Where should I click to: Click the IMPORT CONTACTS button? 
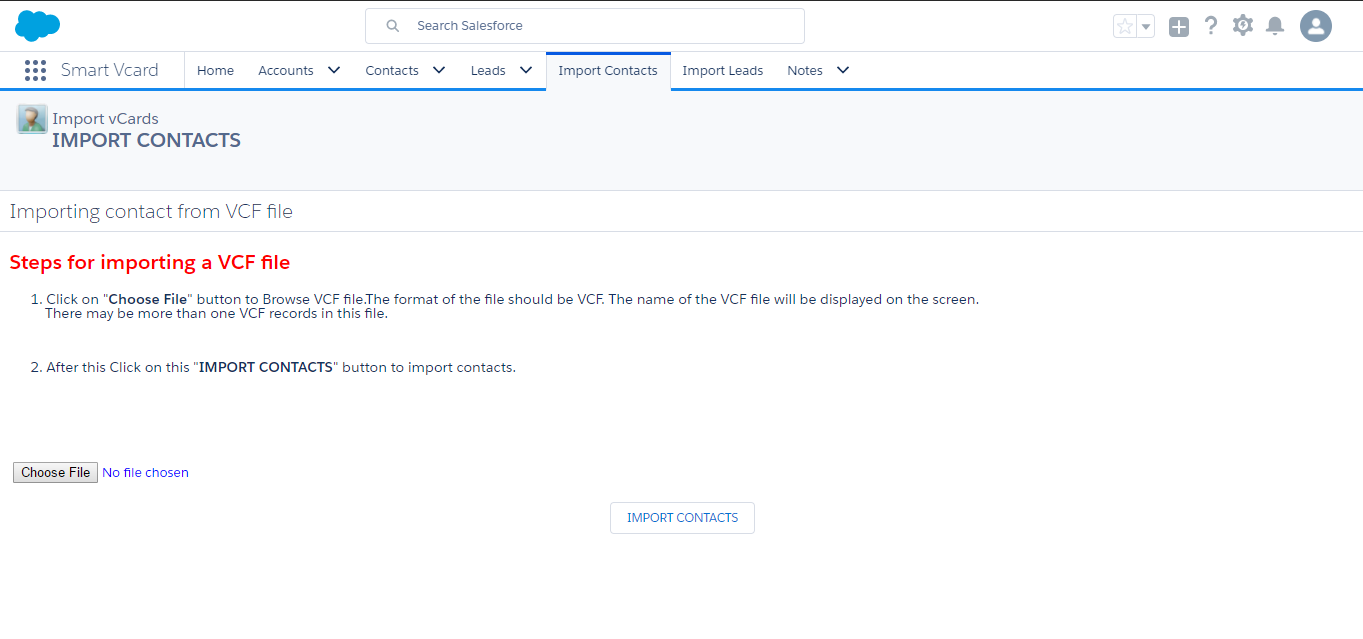[682, 518]
